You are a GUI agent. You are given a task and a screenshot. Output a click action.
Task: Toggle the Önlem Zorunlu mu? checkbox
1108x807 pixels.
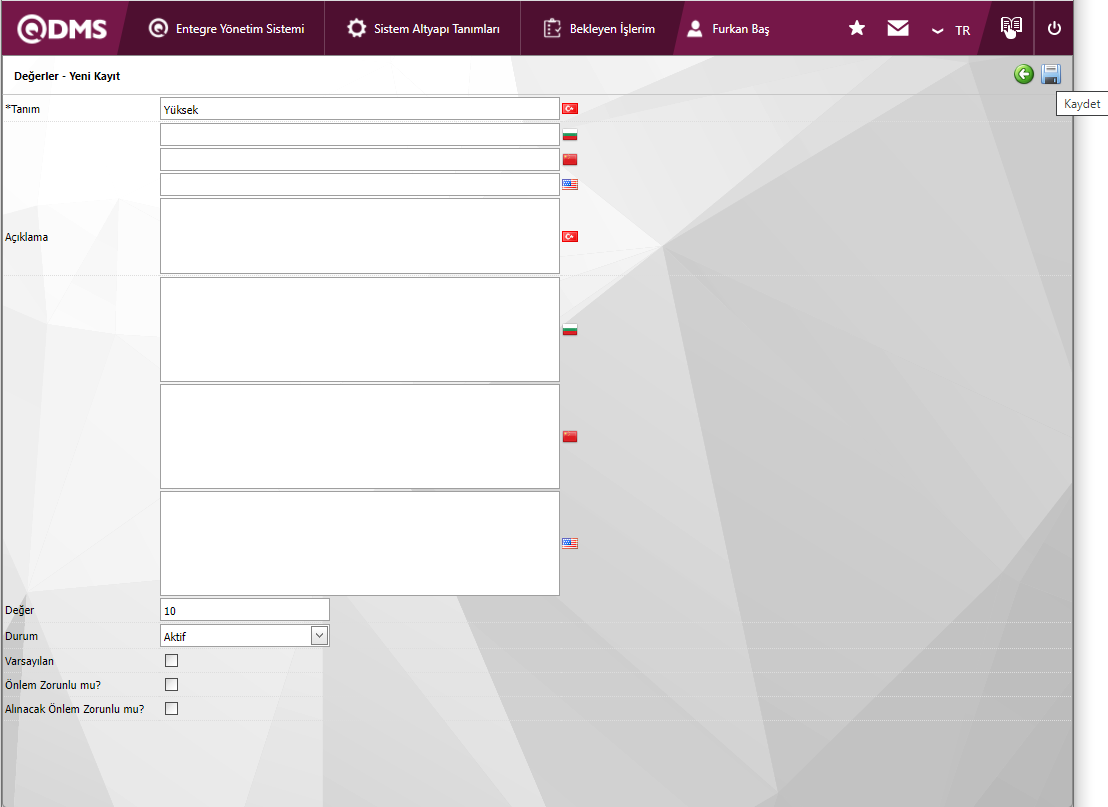pyautogui.click(x=171, y=684)
